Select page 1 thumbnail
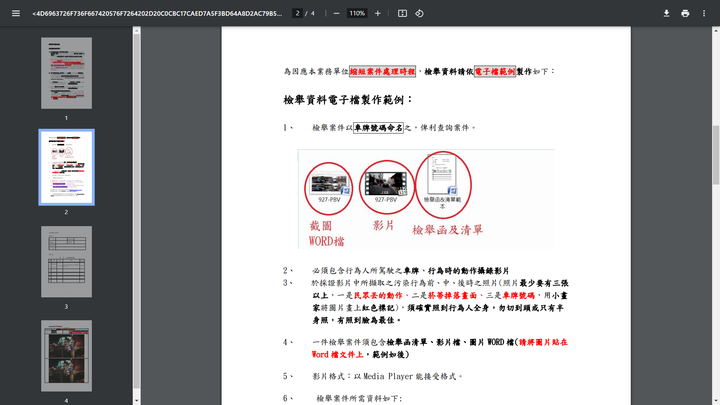720x405 pixels. (x=66, y=73)
